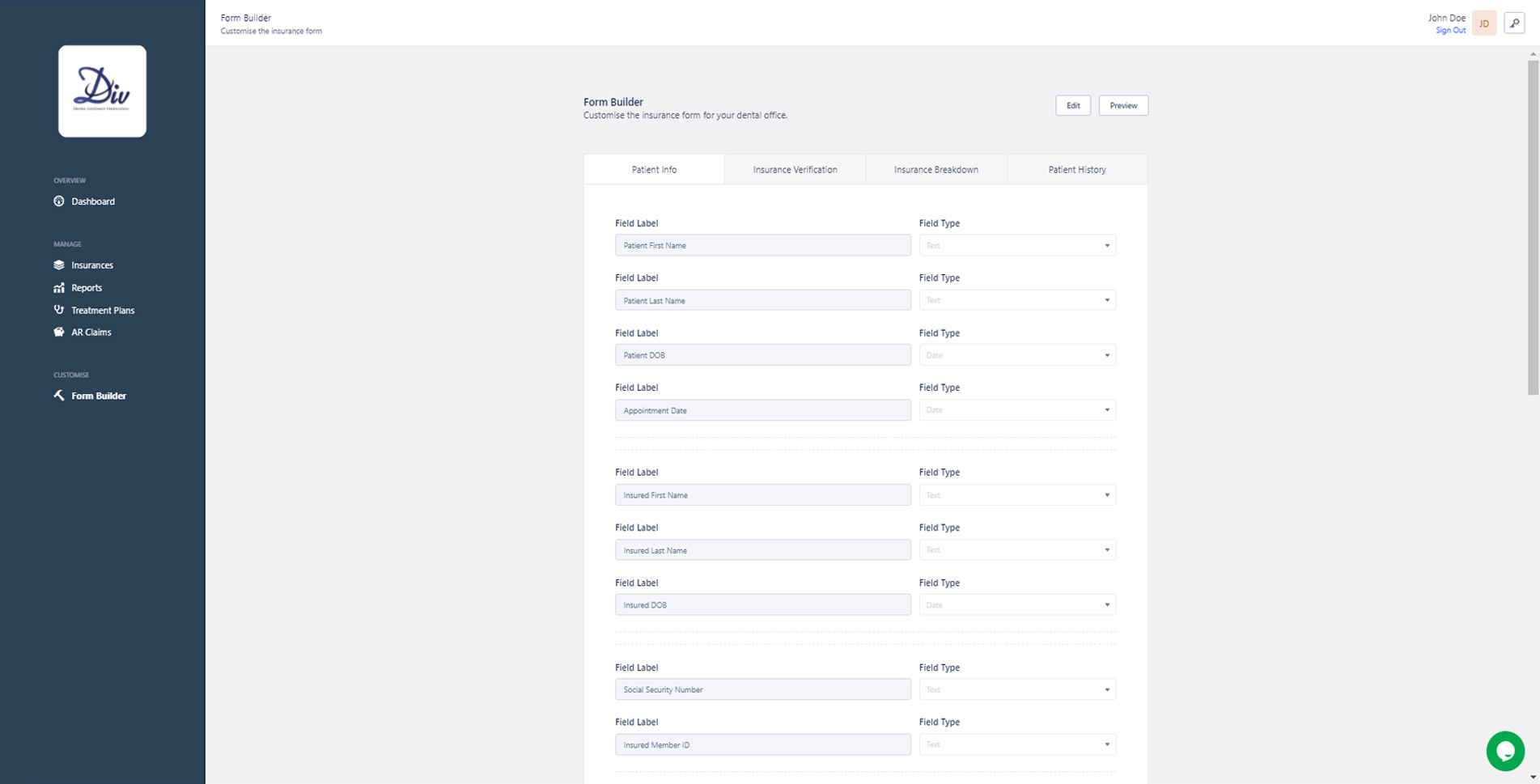1540x784 pixels.
Task: Click the Dashboard icon in sidebar
Action: 59,201
